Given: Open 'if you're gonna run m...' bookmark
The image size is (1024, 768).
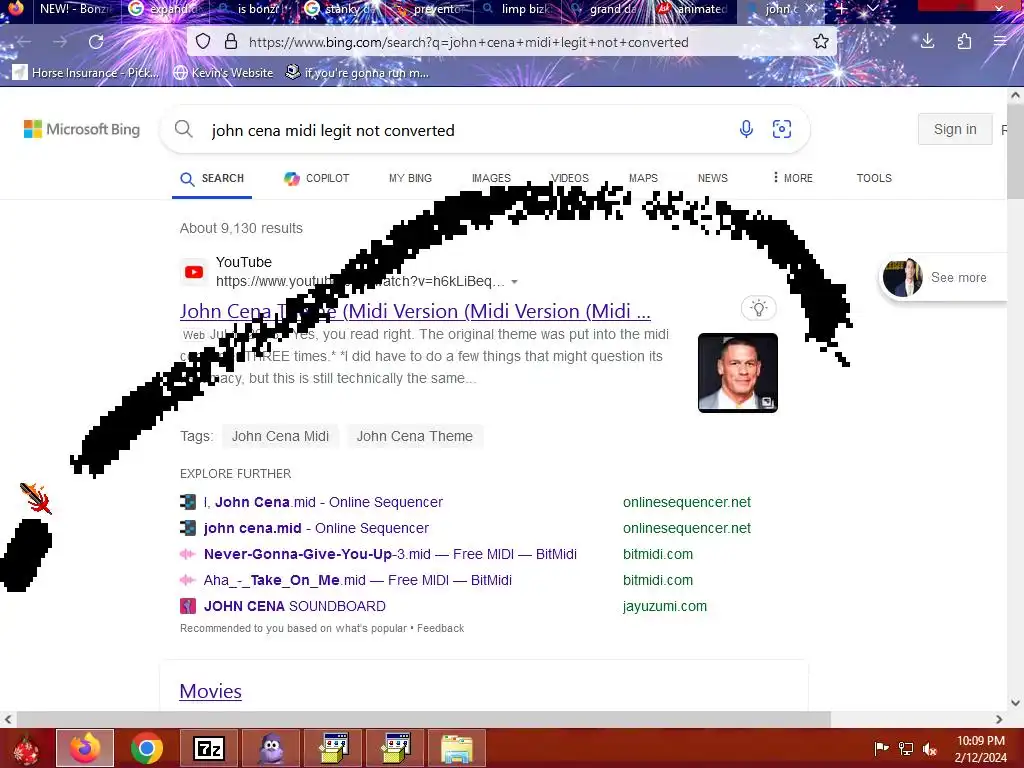Looking at the screenshot, I should click(x=357, y=72).
